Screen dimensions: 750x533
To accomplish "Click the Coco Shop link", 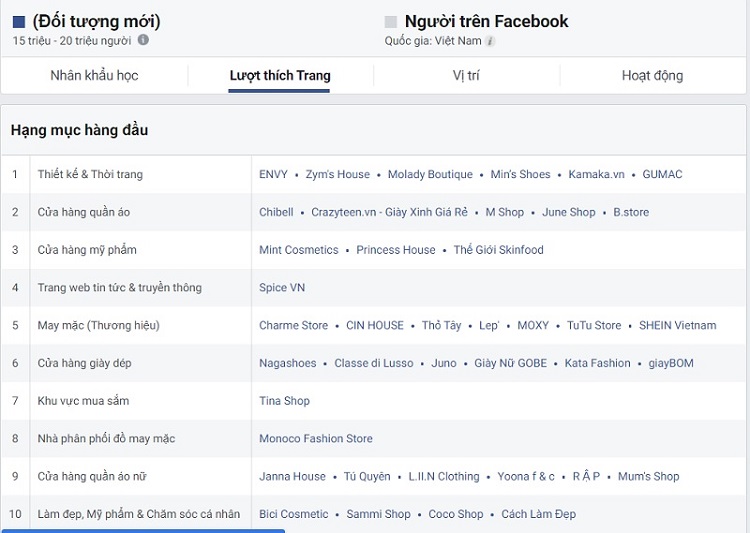I will pyautogui.click(x=456, y=514).
